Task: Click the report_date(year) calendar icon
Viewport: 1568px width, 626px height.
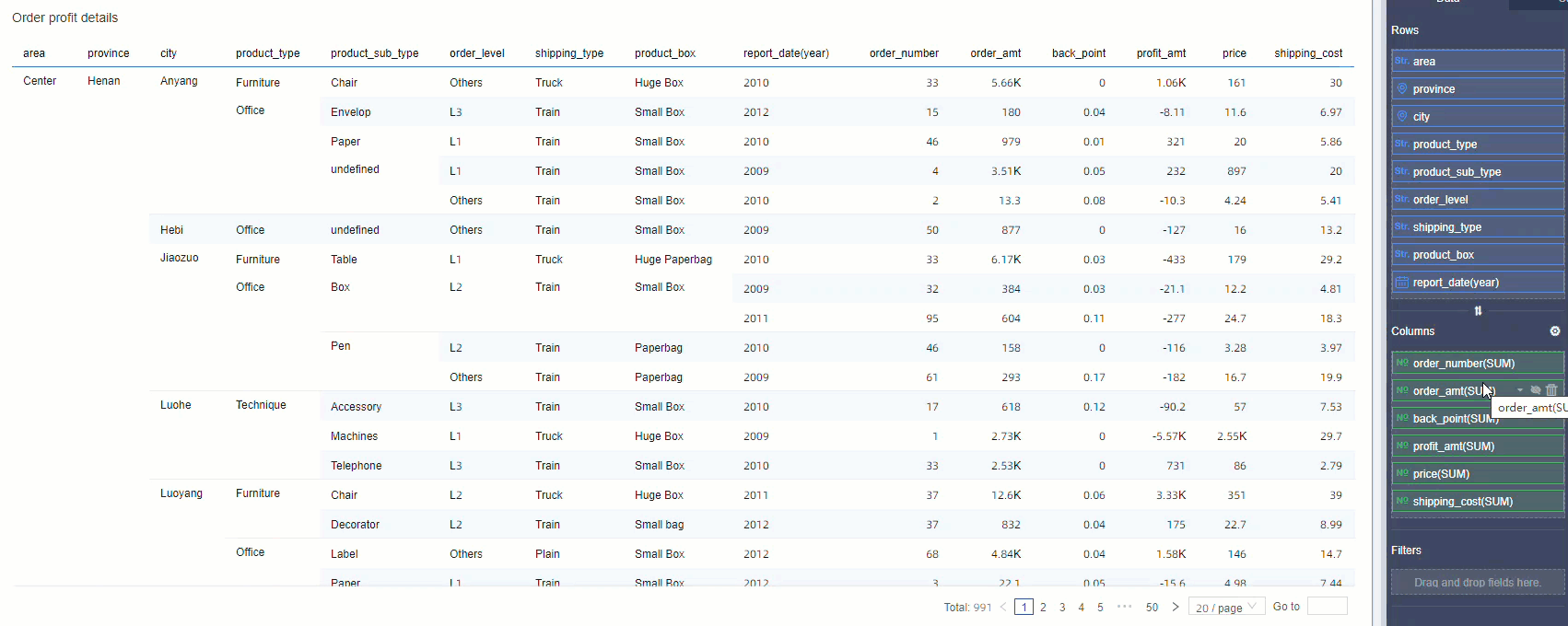Action: (x=1402, y=283)
